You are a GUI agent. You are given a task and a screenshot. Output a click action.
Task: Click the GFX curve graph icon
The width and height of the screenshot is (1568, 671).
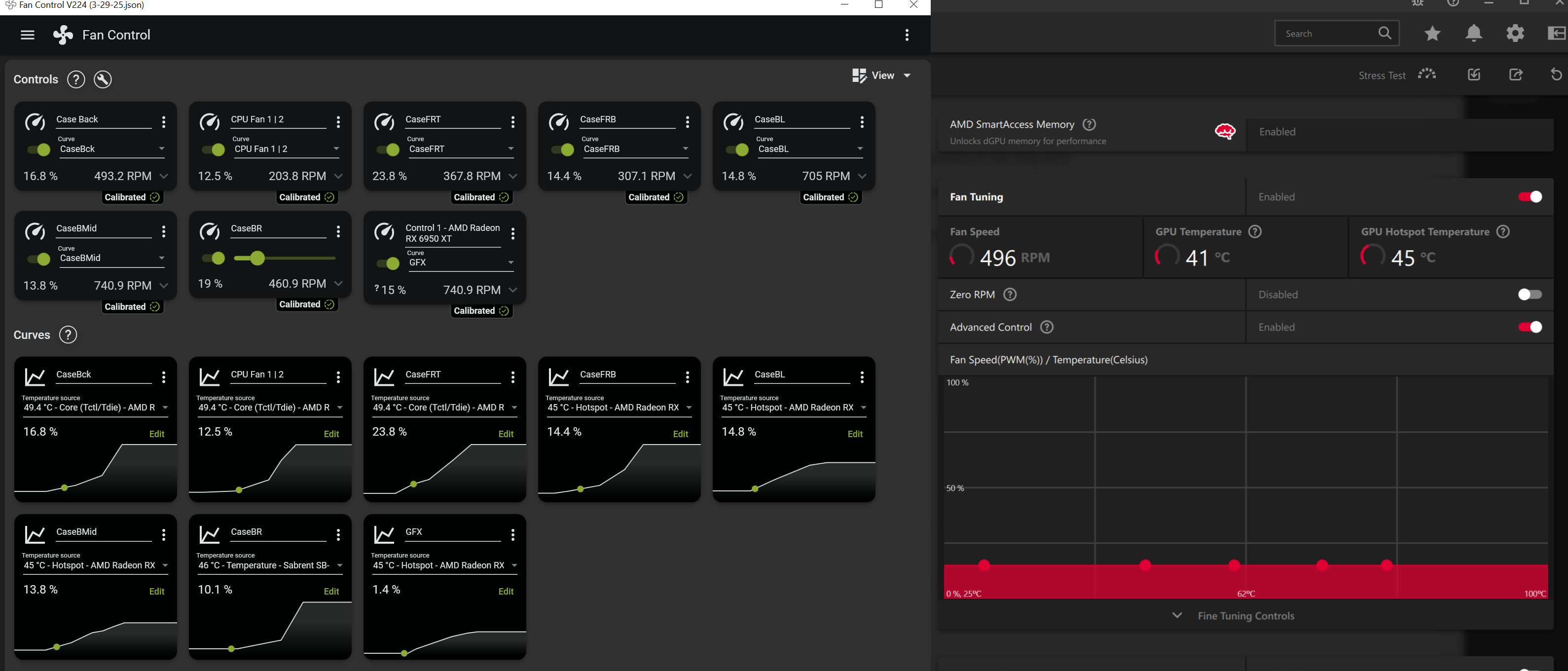tap(384, 535)
